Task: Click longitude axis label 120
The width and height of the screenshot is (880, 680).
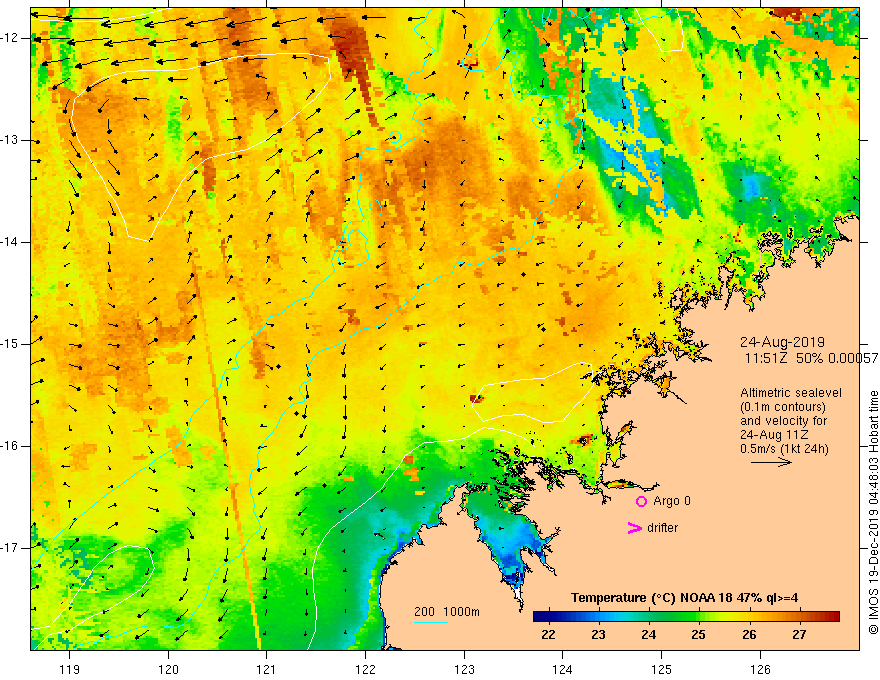Action: tap(168, 669)
